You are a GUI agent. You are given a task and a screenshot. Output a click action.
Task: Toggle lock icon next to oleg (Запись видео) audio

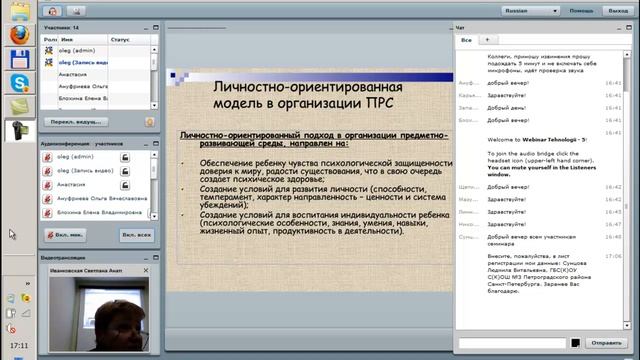coord(125,171)
